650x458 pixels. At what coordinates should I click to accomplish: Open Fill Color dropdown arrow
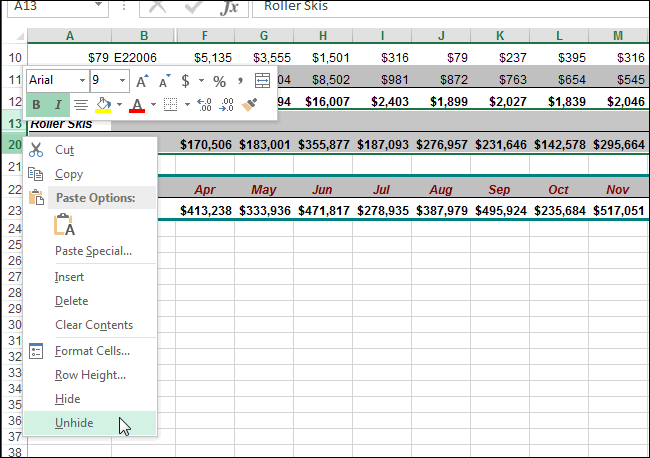click(x=119, y=104)
